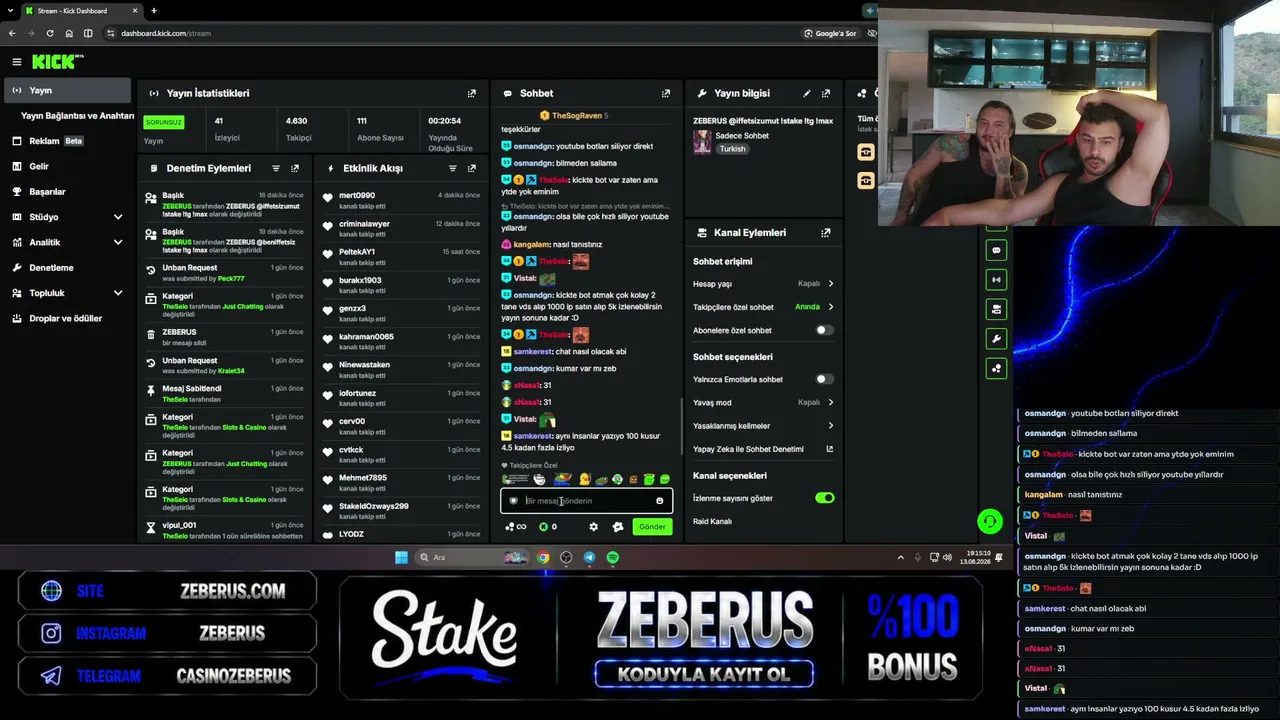Open Yasaklanmış kelimeler list

(x=763, y=426)
